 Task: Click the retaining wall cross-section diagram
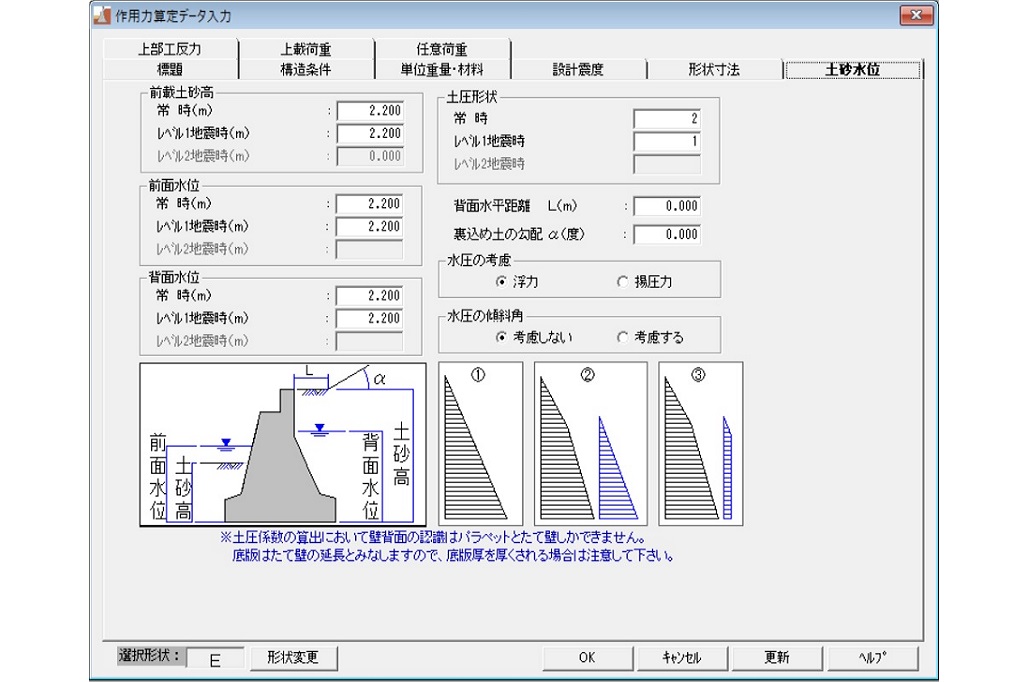point(284,444)
